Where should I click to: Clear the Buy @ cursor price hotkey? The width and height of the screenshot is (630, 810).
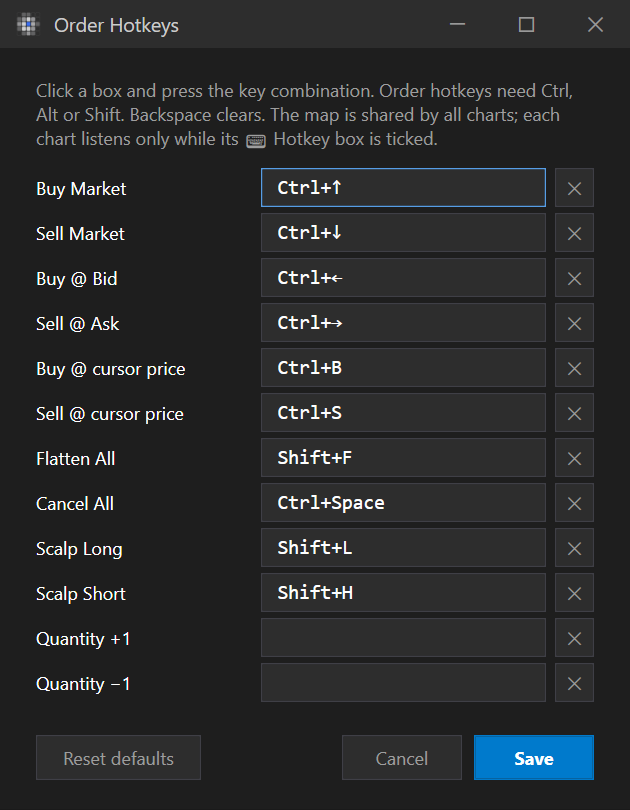[x=574, y=367]
